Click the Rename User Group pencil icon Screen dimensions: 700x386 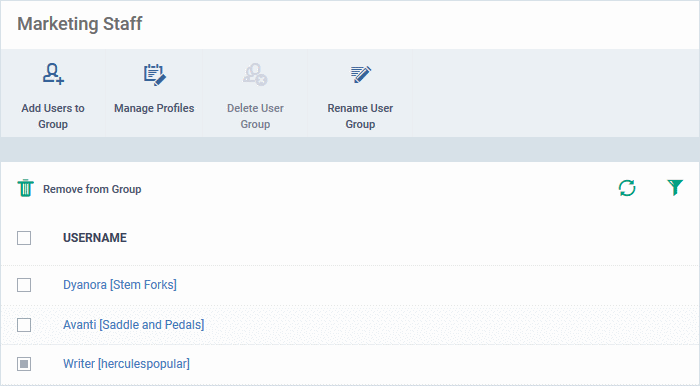[x=360, y=75]
